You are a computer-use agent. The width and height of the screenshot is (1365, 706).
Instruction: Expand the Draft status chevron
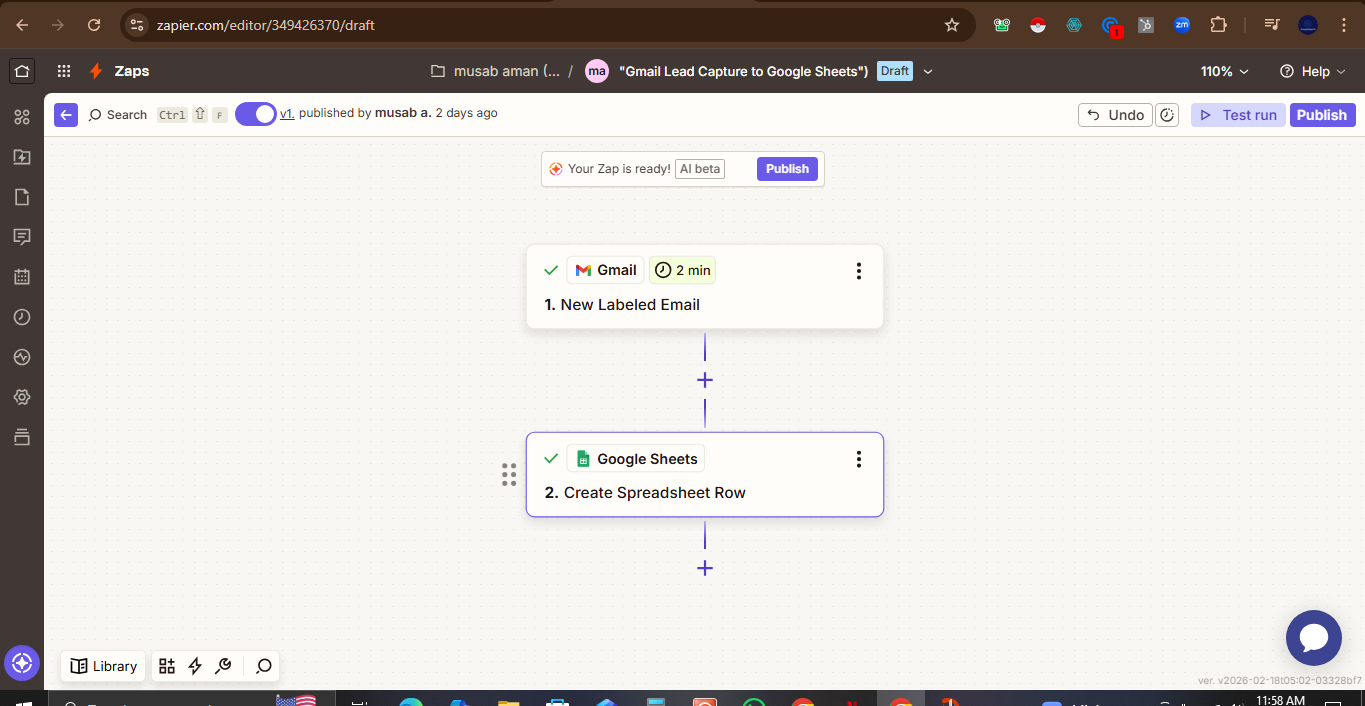point(928,71)
